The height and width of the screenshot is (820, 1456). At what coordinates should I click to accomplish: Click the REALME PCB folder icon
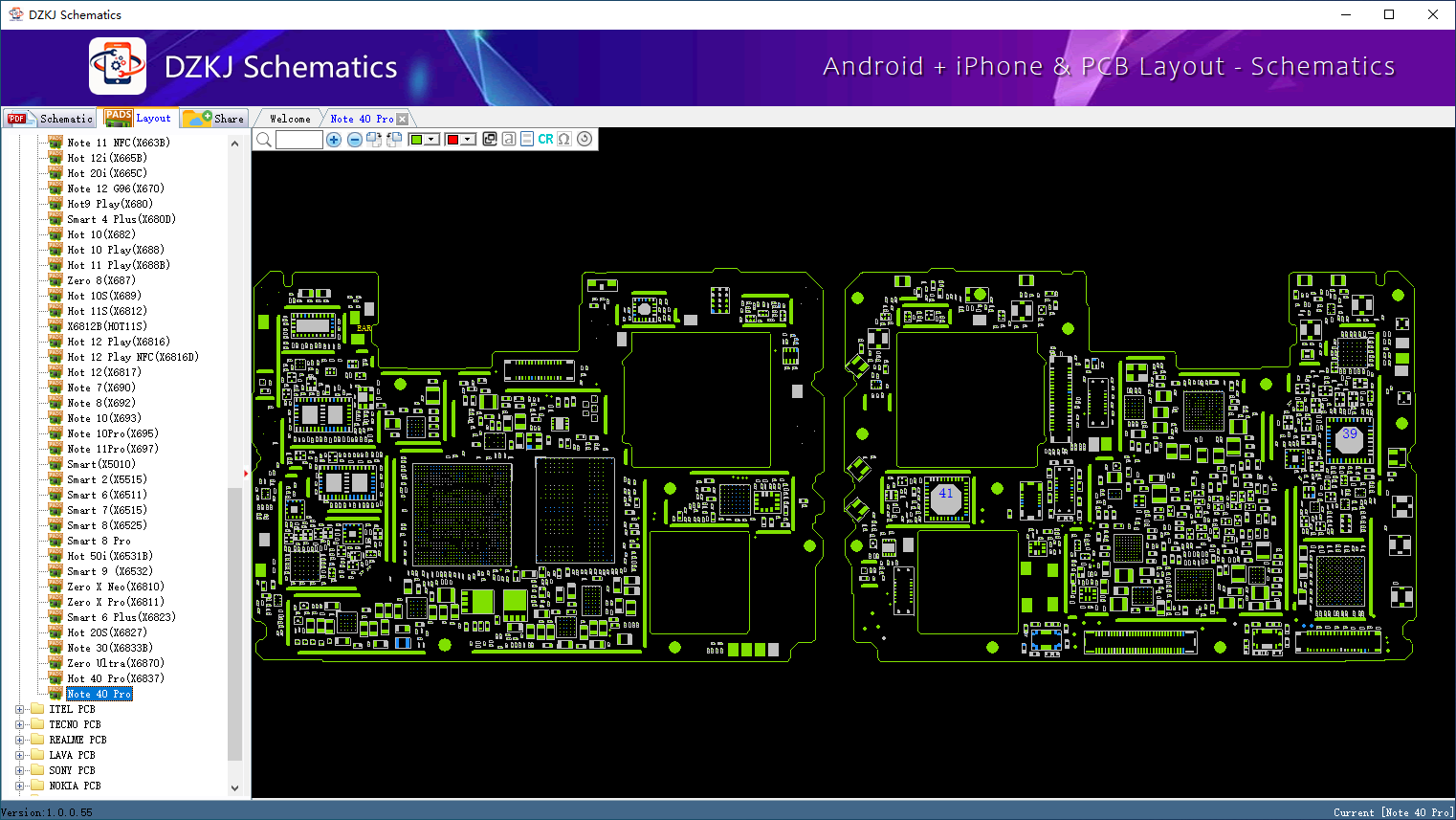(37, 740)
